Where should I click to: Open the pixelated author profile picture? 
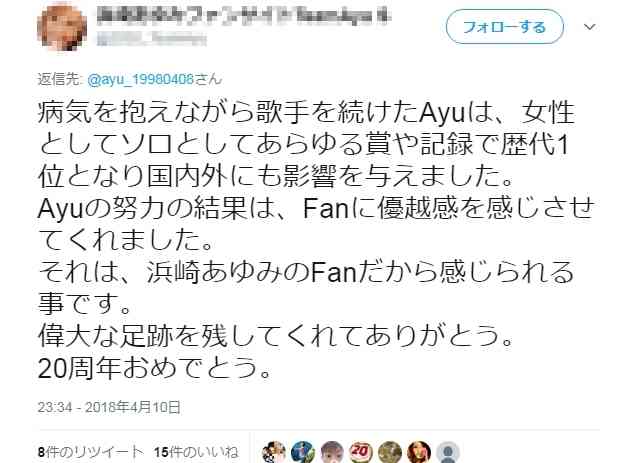point(62,25)
